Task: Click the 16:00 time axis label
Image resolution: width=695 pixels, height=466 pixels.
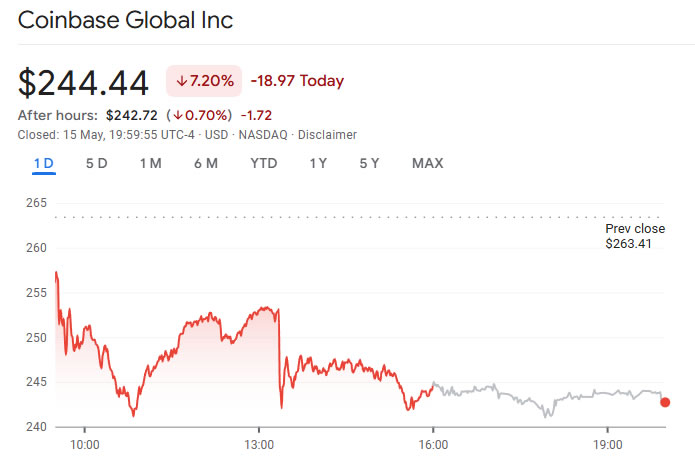Action: 433,444
